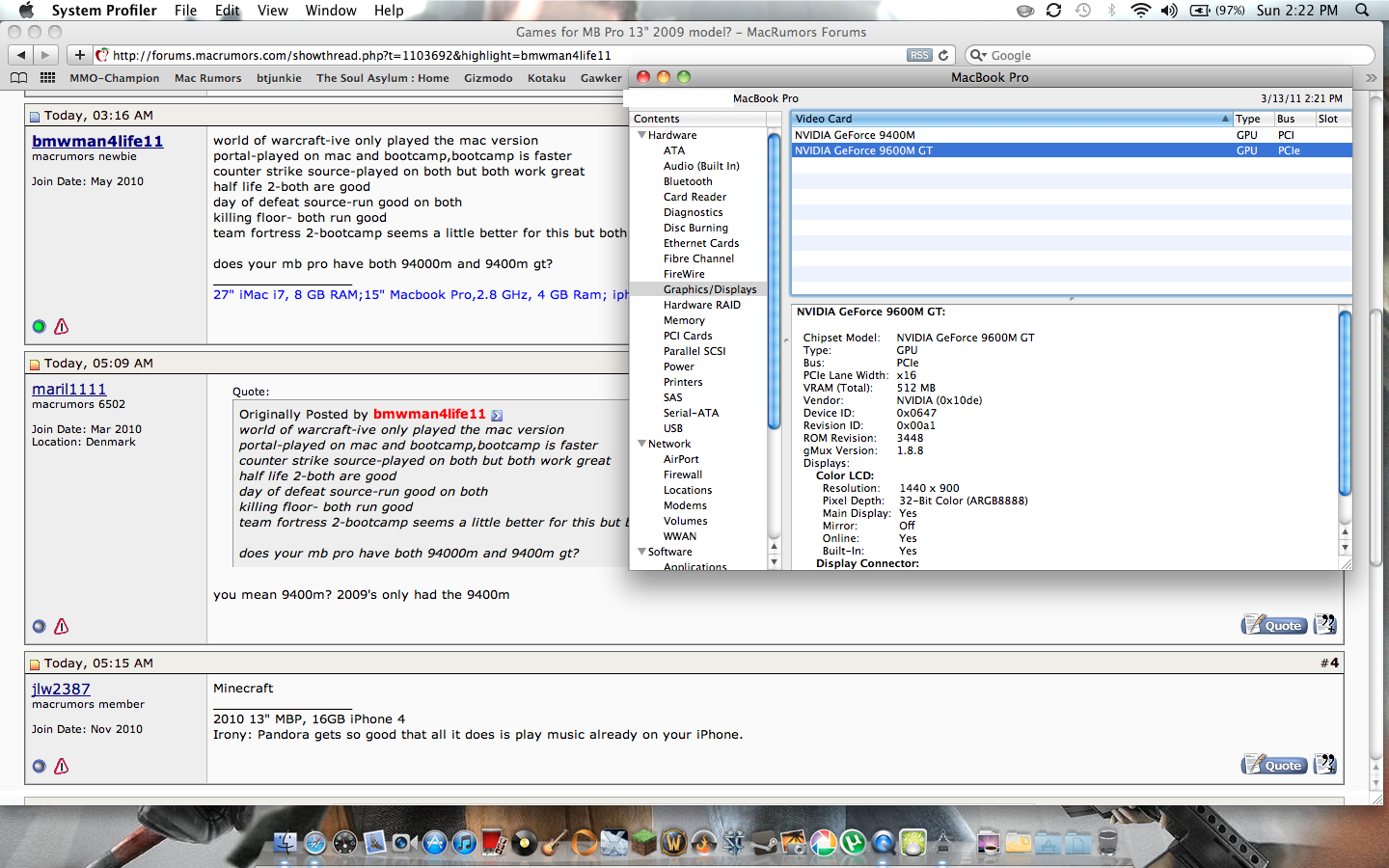Launch Minecraft grass block icon
Viewport: 1389px width, 868px height.
point(644,843)
